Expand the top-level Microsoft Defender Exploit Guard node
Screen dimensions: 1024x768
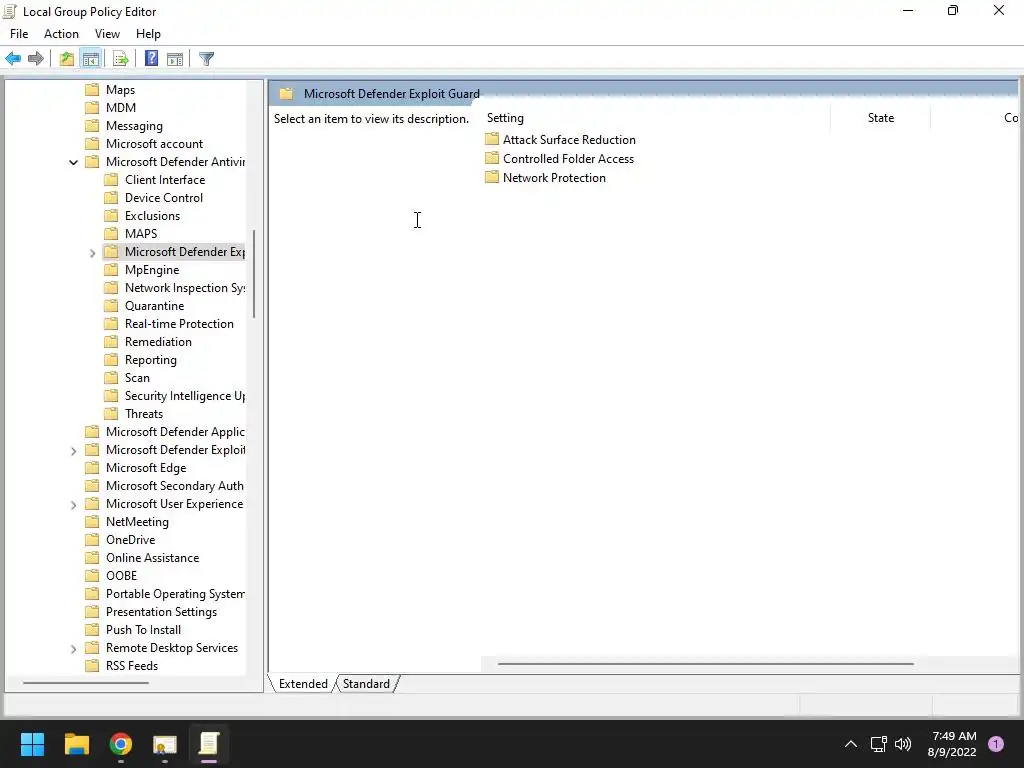74,451
